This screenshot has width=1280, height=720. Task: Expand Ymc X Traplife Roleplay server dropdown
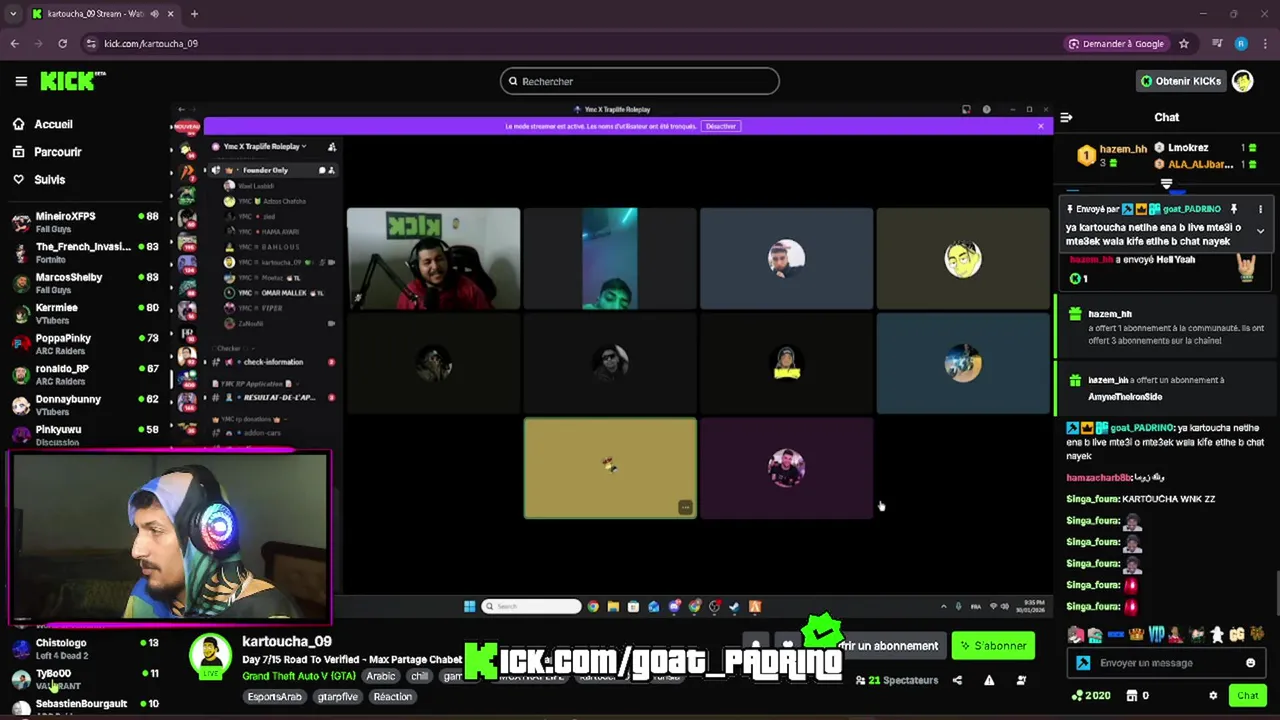coord(265,147)
